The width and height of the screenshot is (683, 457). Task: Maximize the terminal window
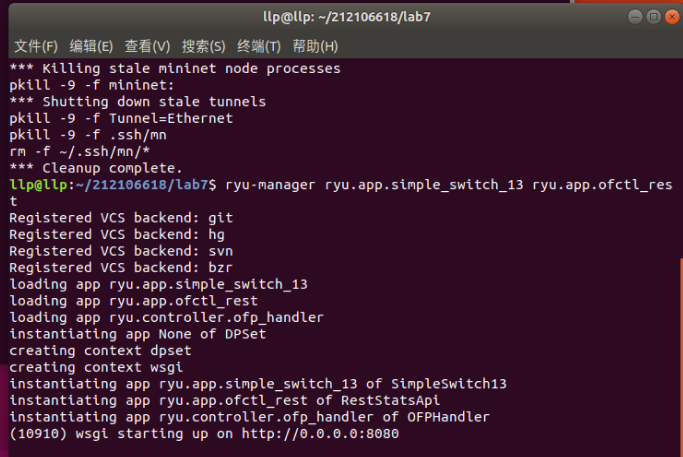[652, 16]
